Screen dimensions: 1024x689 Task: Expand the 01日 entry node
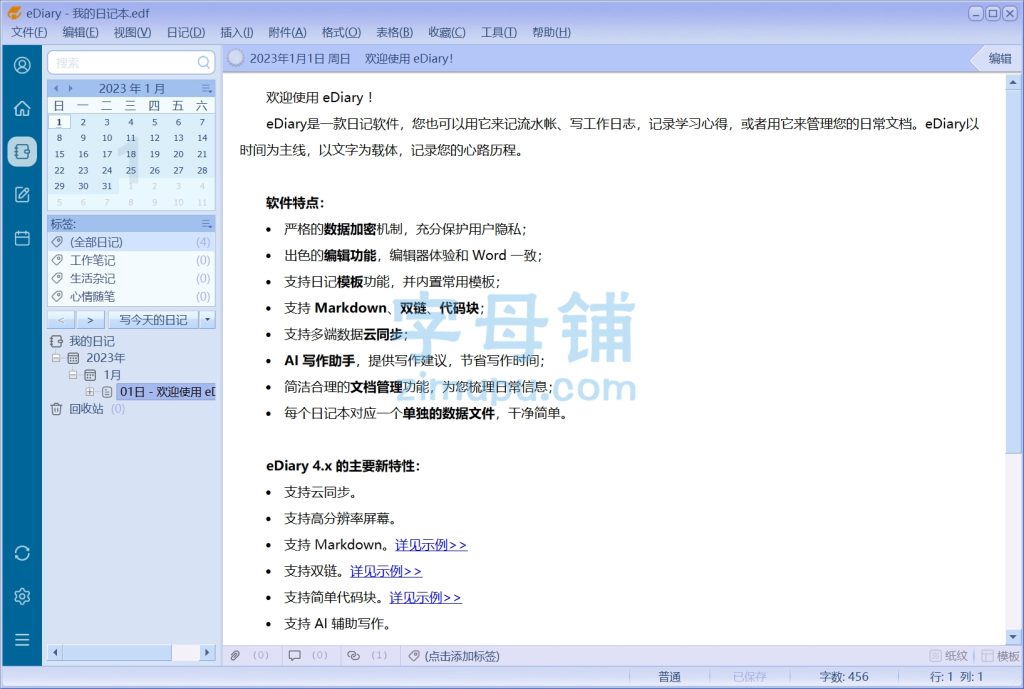coord(89,392)
